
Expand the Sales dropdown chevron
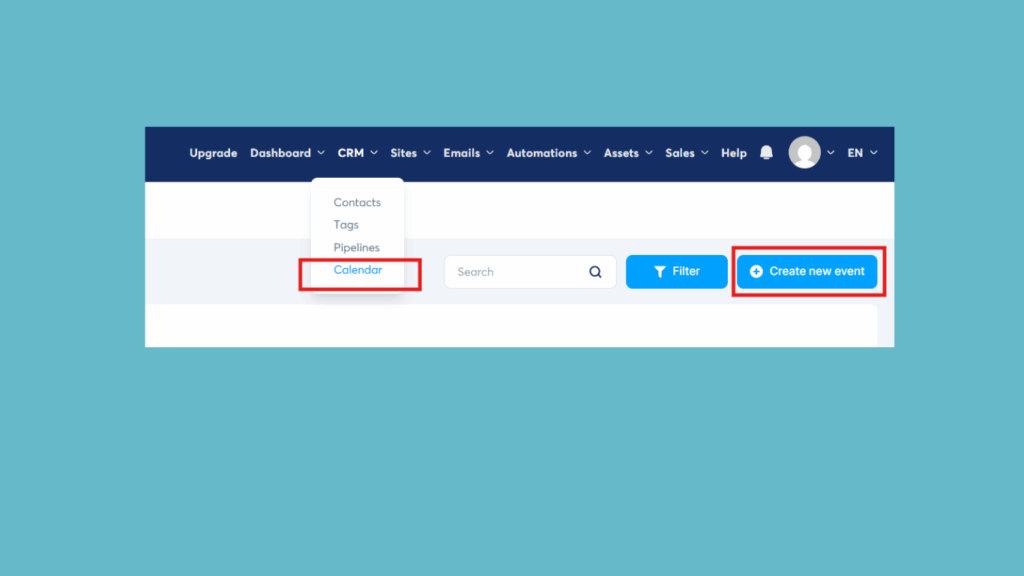[705, 153]
